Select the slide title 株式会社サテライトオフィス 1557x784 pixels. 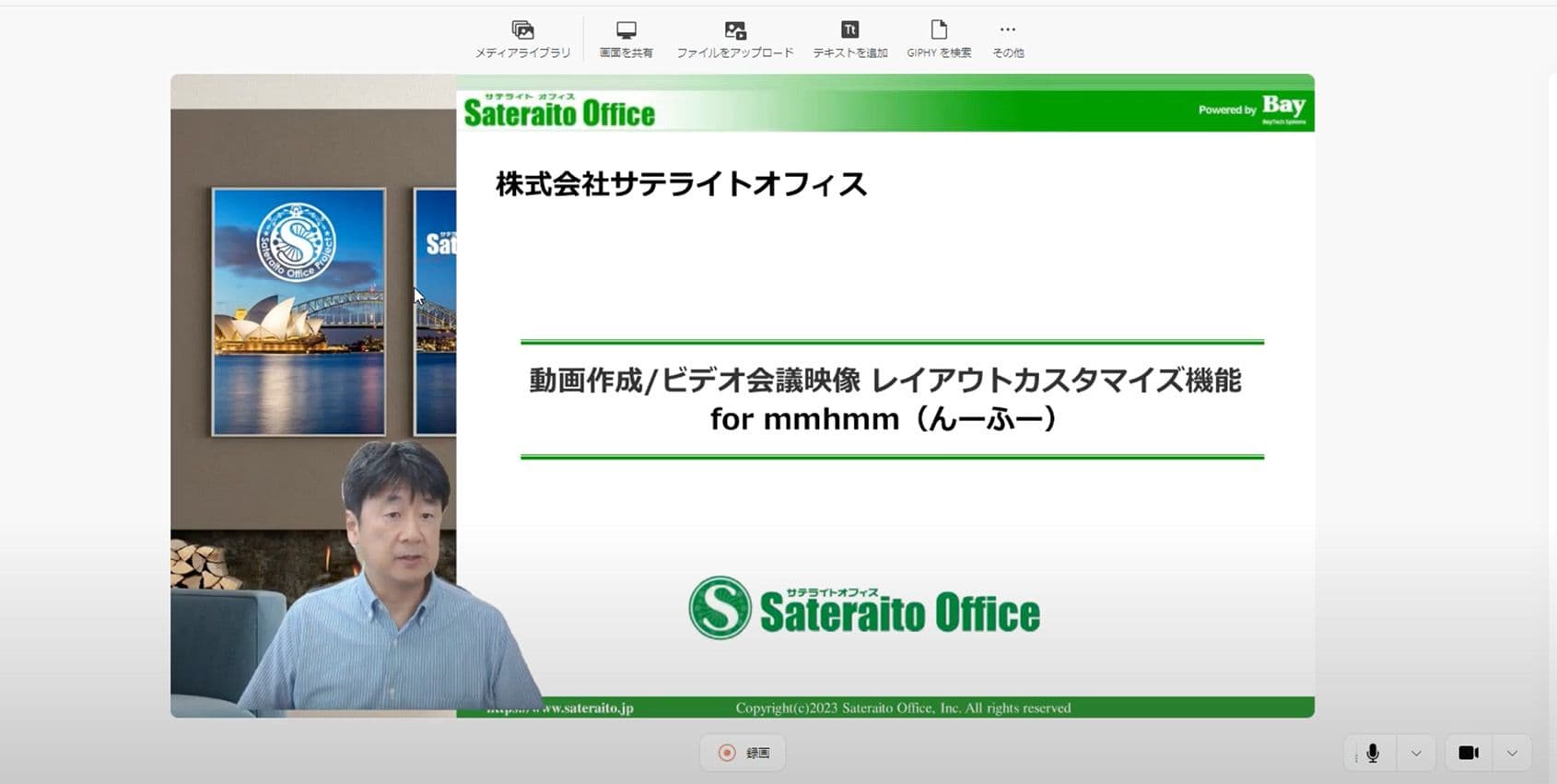click(682, 184)
